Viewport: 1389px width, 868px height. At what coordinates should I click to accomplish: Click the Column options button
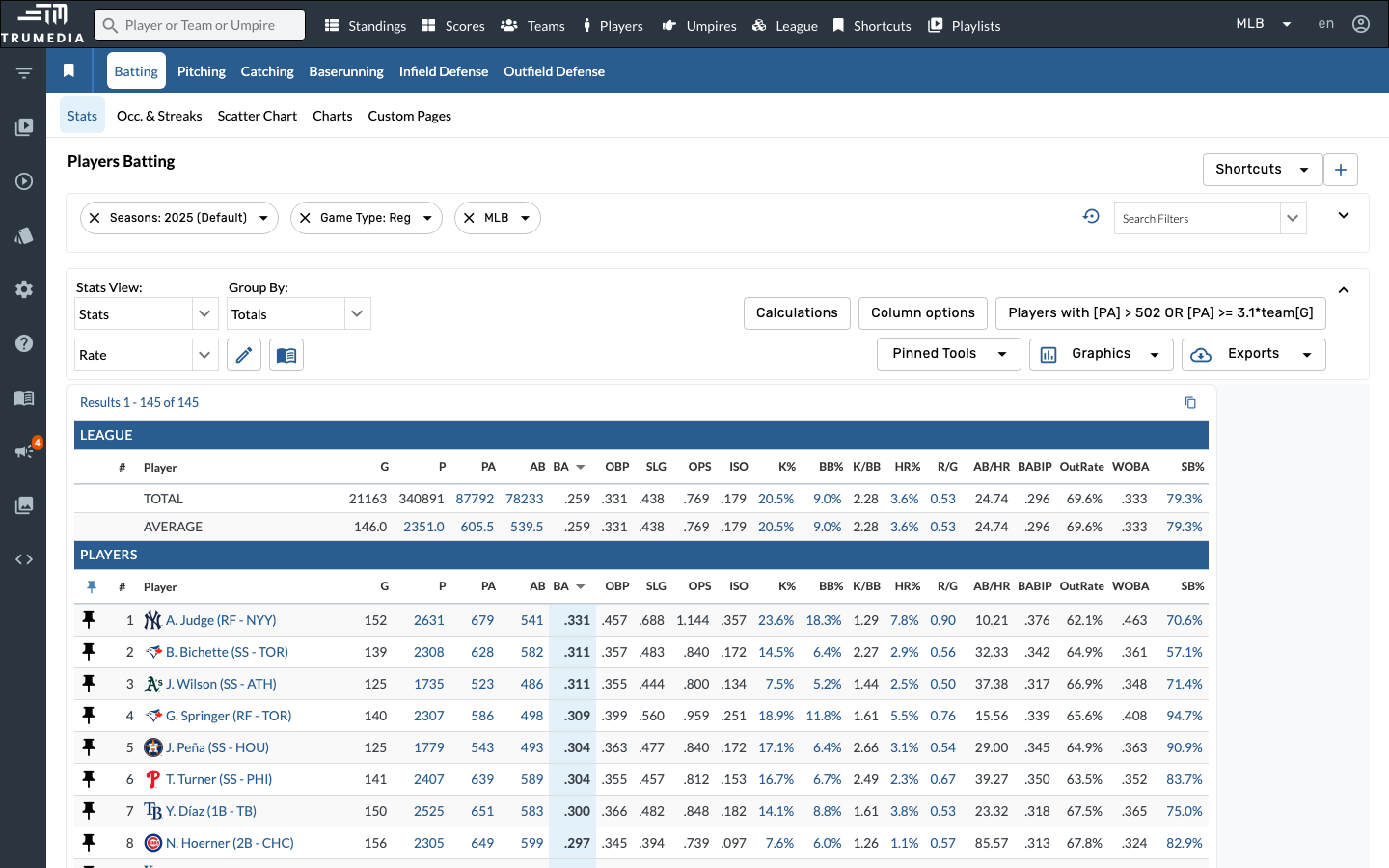click(x=923, y=313)
